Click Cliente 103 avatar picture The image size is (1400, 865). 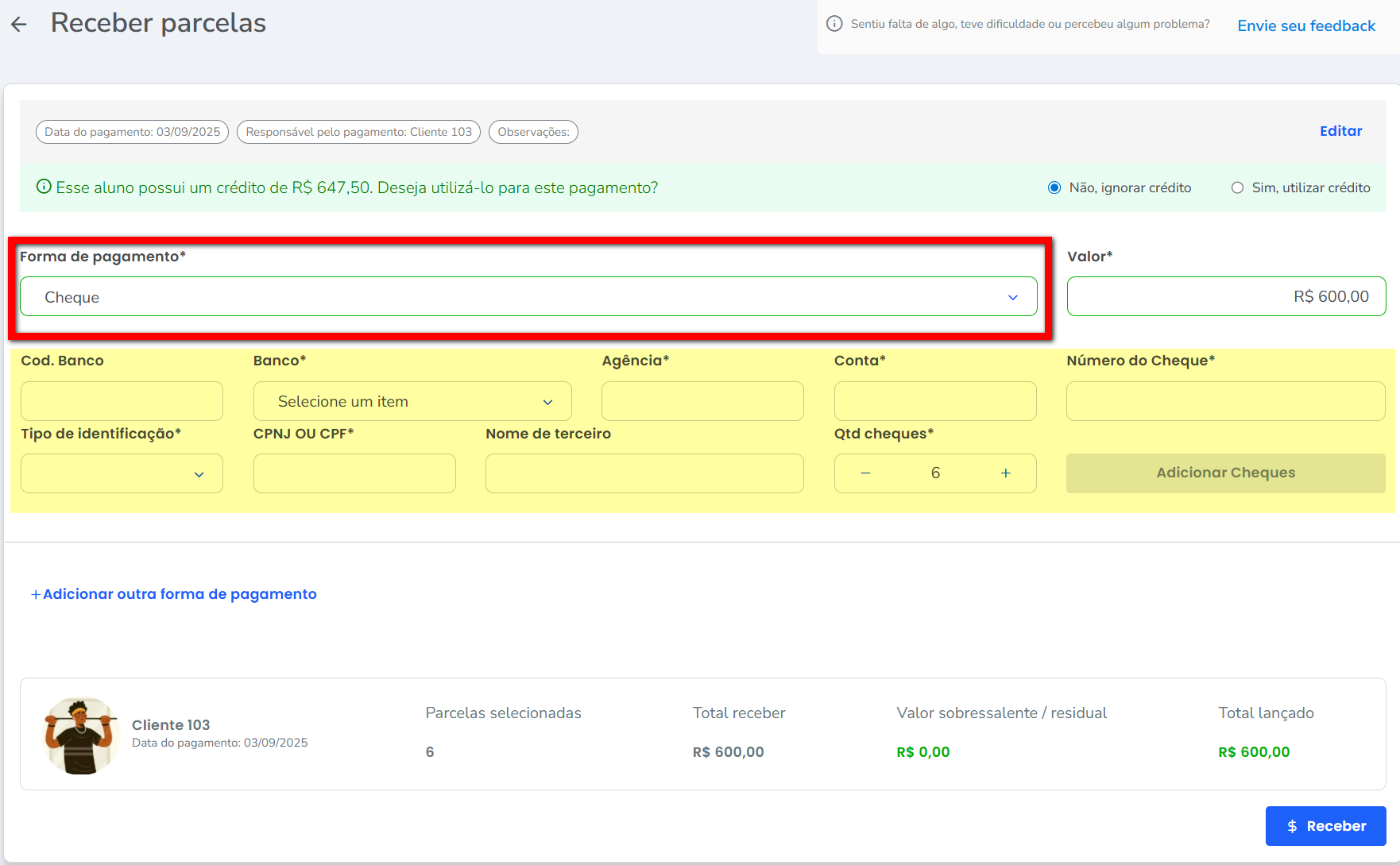pyautogui.click(x=80, y=735)
